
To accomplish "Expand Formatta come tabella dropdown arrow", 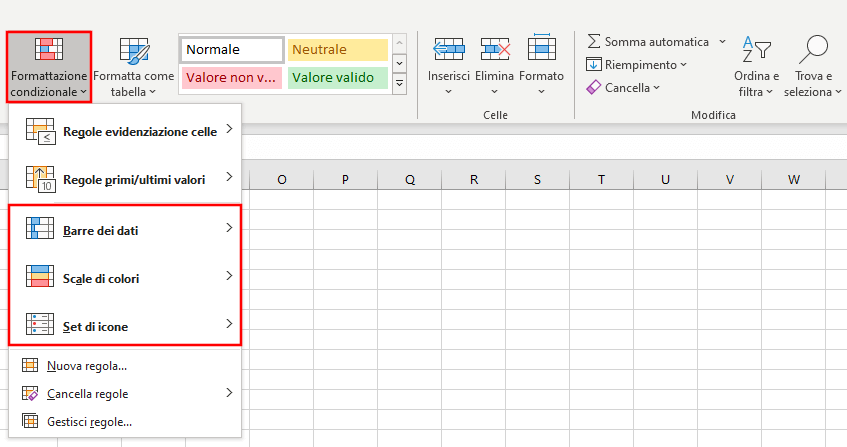I will [152, 92].
